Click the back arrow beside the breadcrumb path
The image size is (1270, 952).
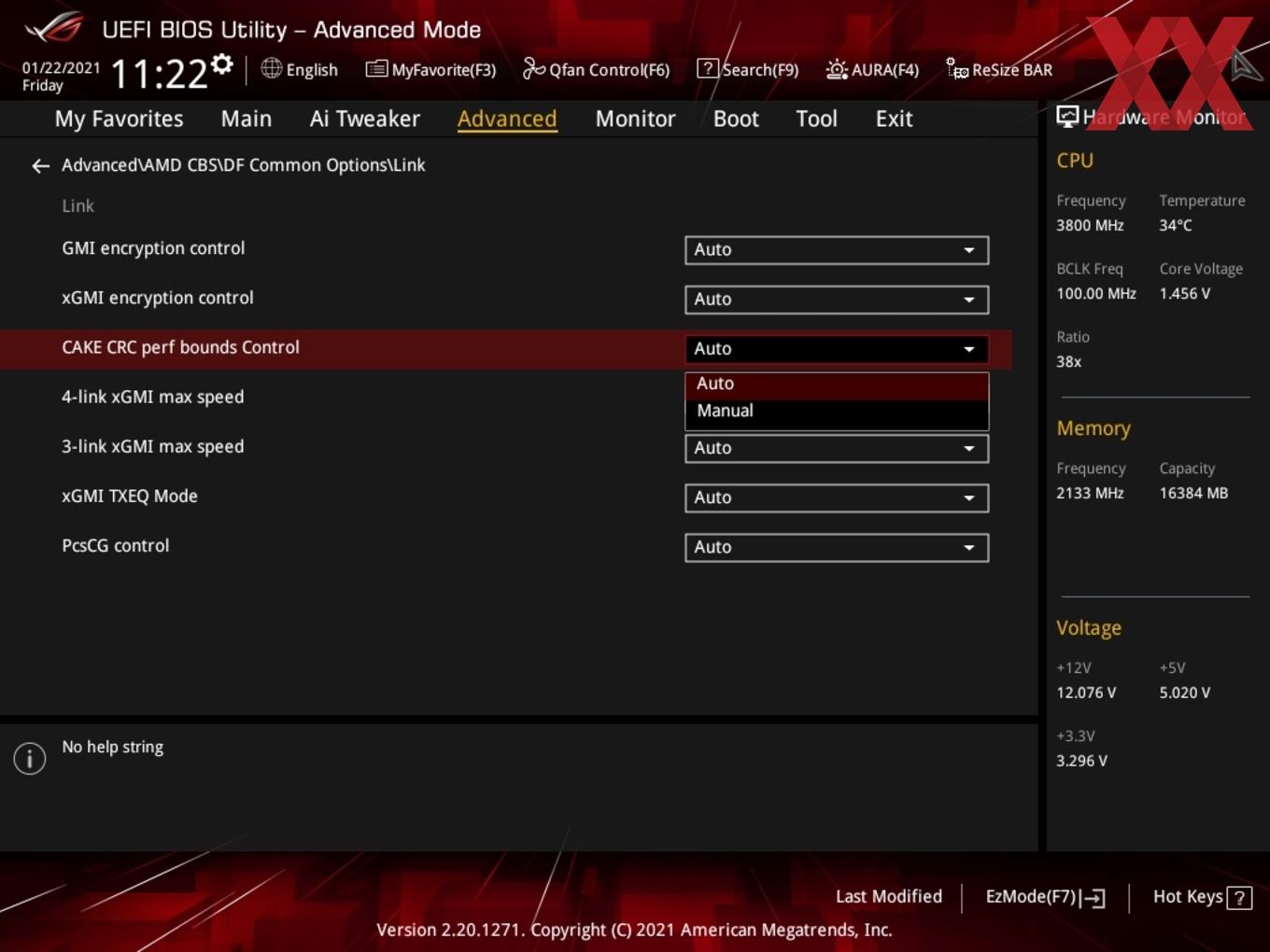tap(40, 166)
